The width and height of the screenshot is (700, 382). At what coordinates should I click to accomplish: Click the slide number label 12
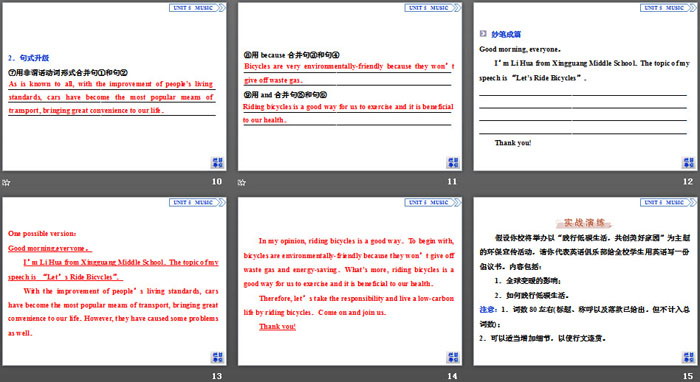[x=688, y=182]
